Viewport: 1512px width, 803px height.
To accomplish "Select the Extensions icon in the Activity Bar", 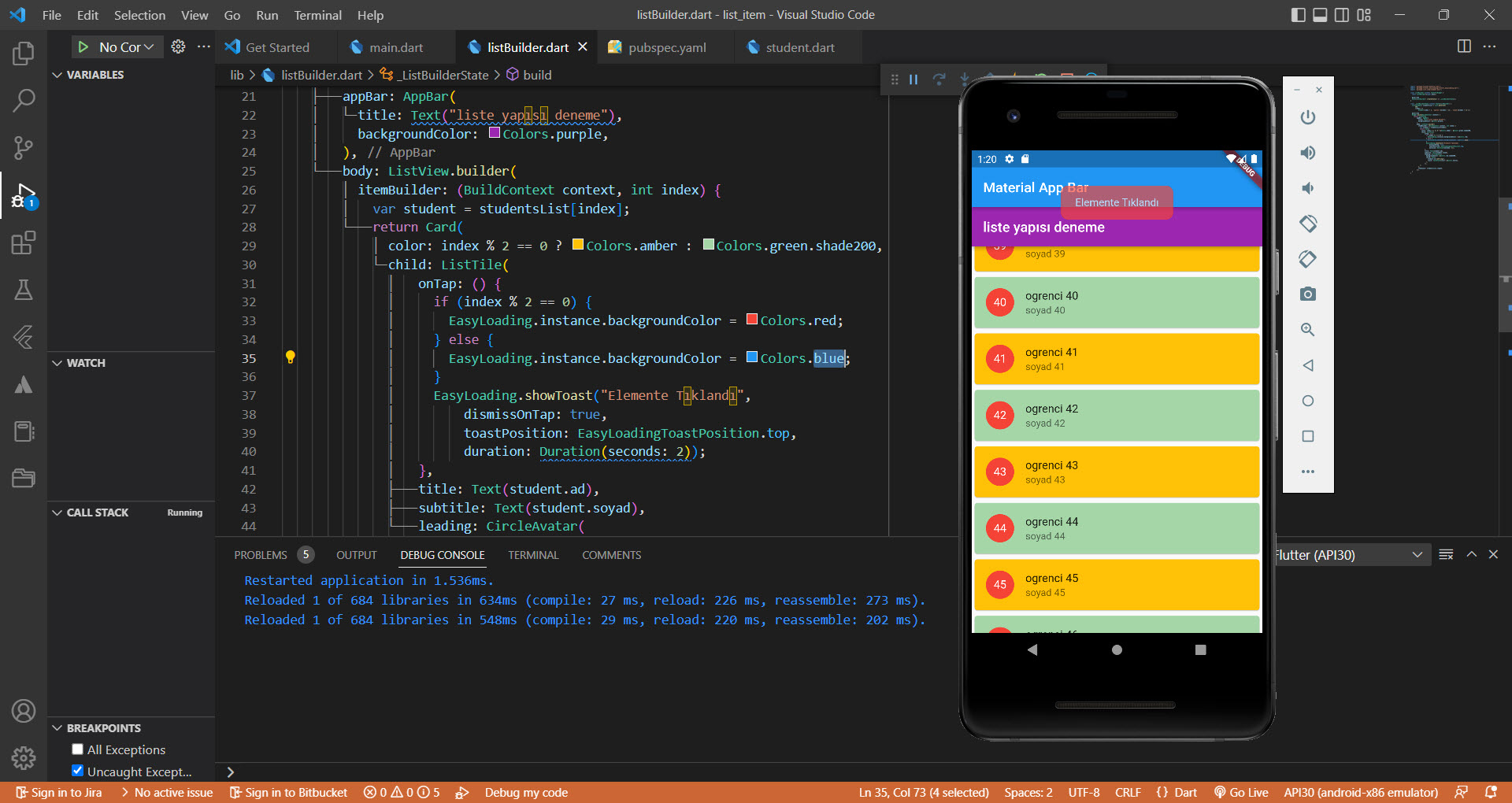I will pyautogui.click(x=23, y=243).
